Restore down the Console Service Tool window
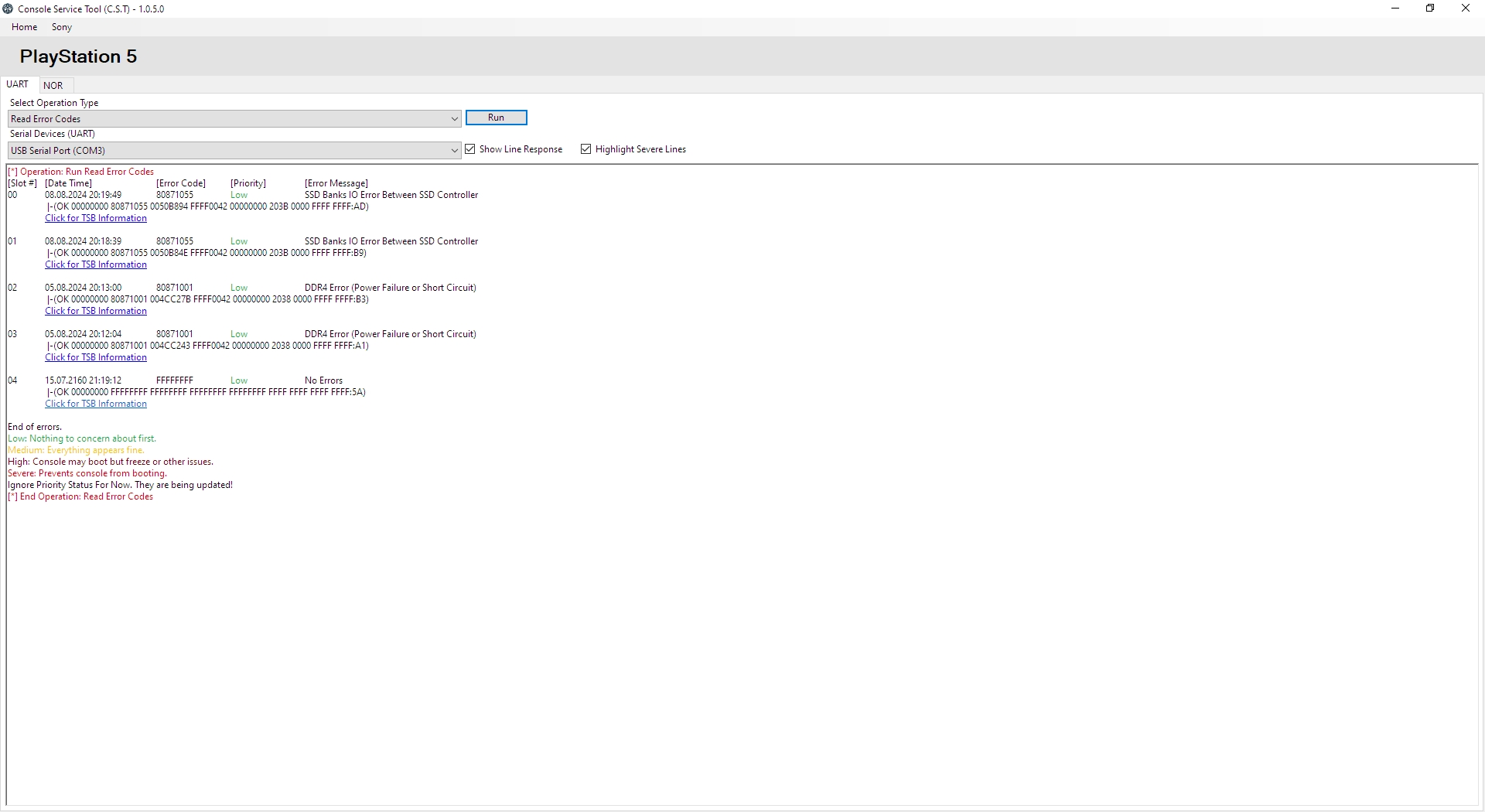 point(1430,9)
